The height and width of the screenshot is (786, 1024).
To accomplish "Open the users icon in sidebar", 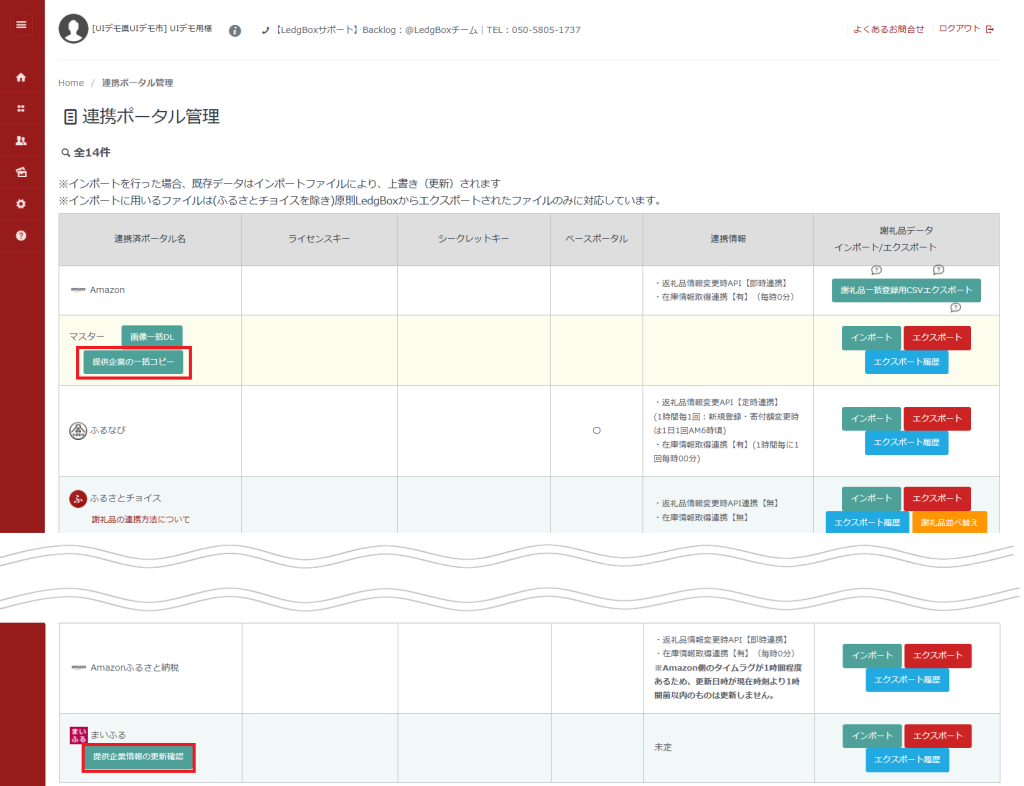I will (x=21, y=141).
